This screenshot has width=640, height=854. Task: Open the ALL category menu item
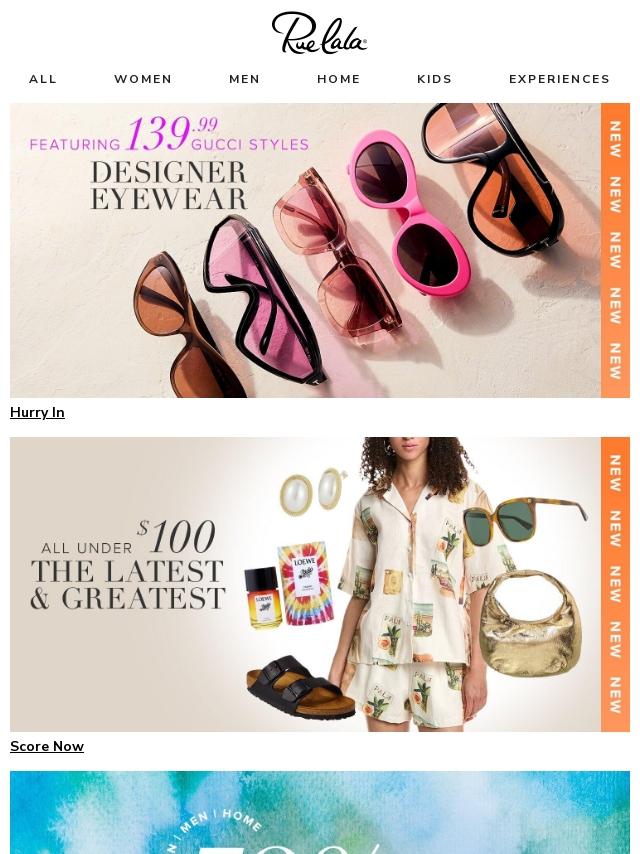click(43, 79)
